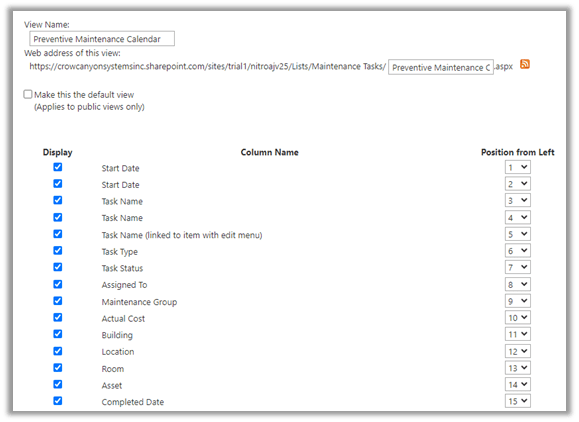Uncheck Display for Task Status column
Viewport: 579px width, 422px height.
(58, 267)
